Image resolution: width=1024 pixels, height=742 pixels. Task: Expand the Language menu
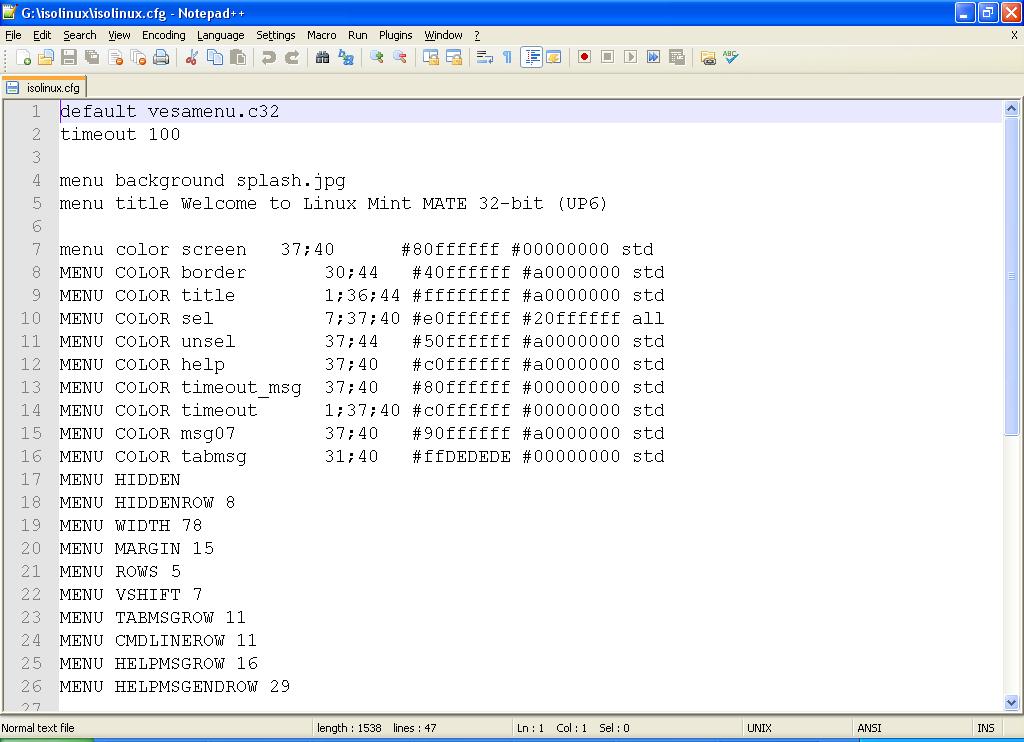(x=220, y=35)
